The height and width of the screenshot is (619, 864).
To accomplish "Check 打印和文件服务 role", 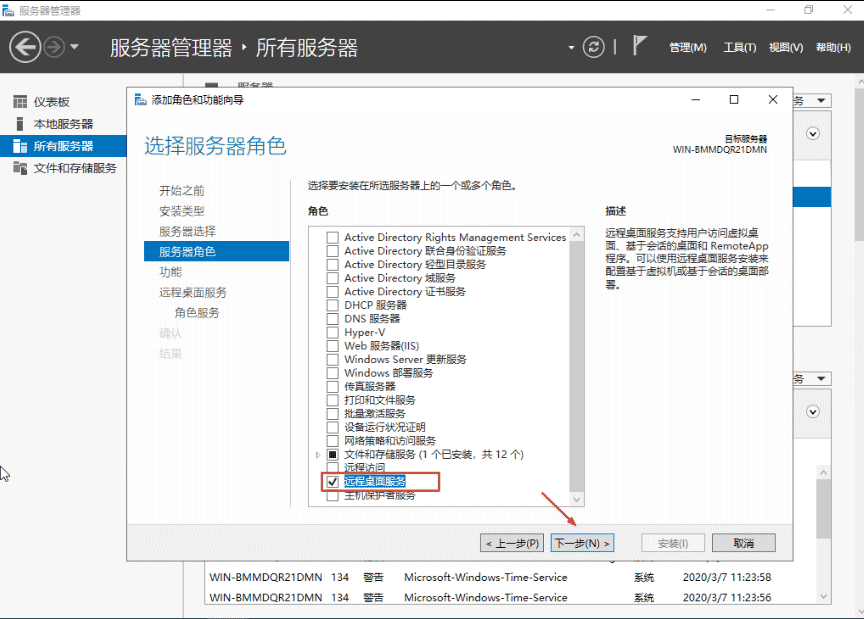I will pos(332,400).
